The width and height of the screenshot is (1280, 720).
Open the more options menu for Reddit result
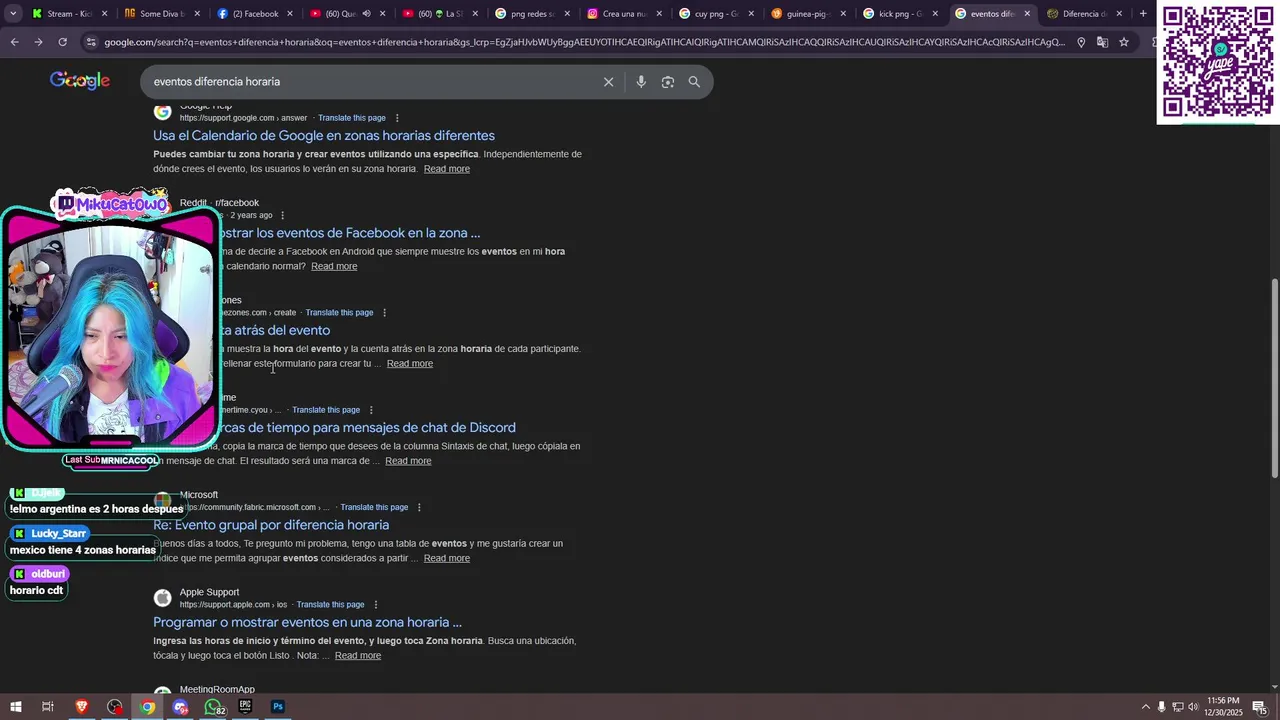[283, 215]
